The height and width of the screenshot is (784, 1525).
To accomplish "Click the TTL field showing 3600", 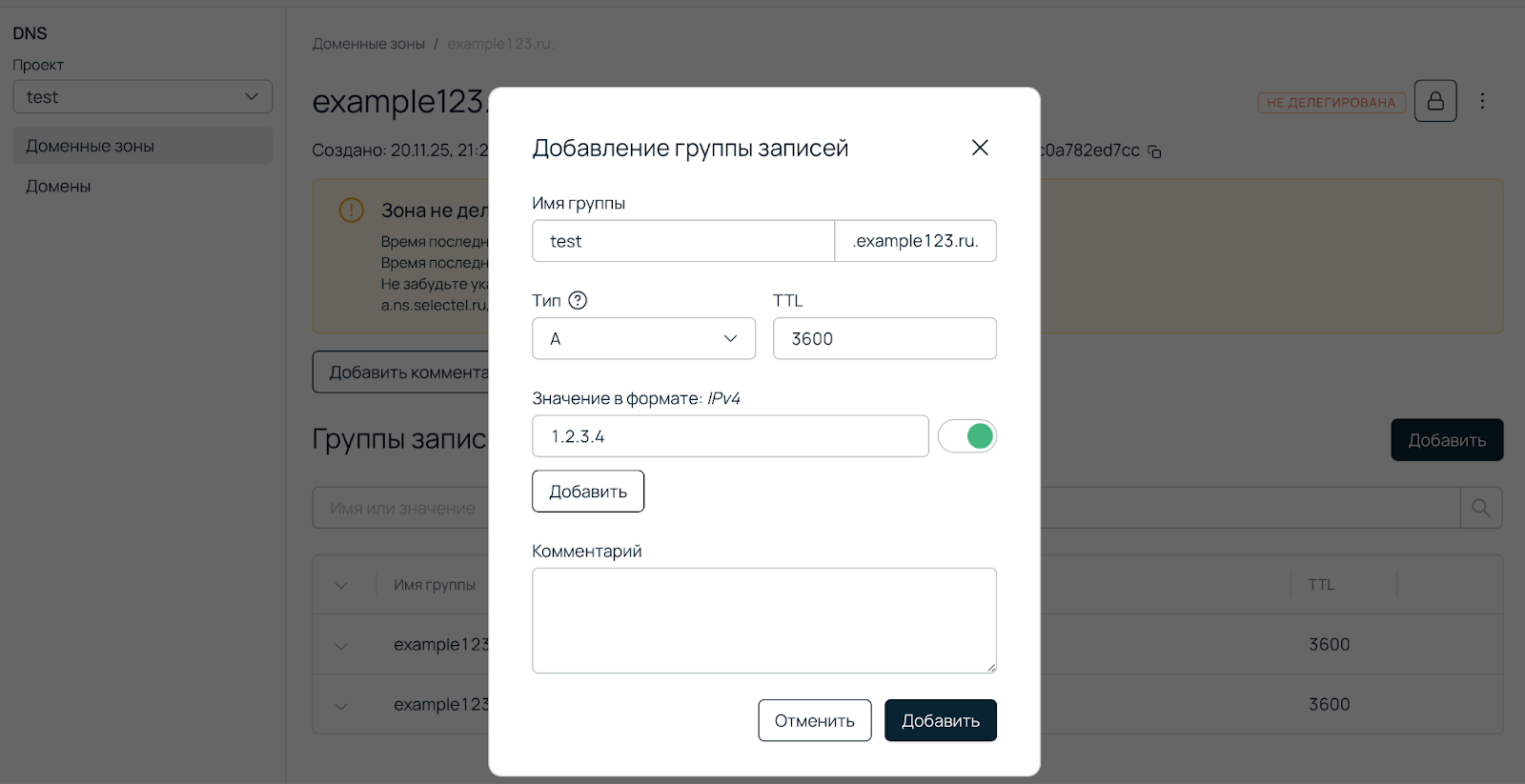I will [x=884, y=338].
